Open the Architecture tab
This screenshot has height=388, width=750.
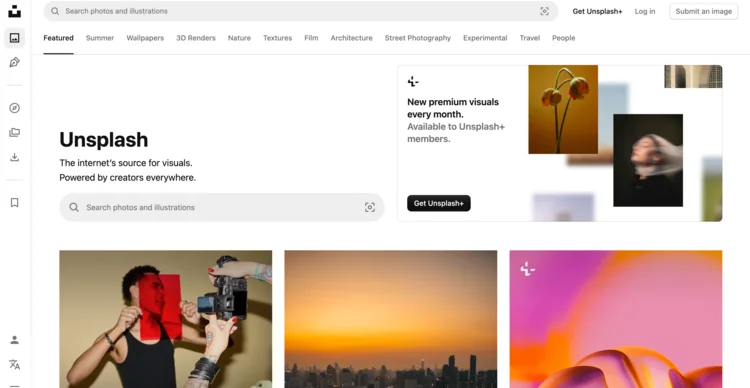(x=352, y=38)
